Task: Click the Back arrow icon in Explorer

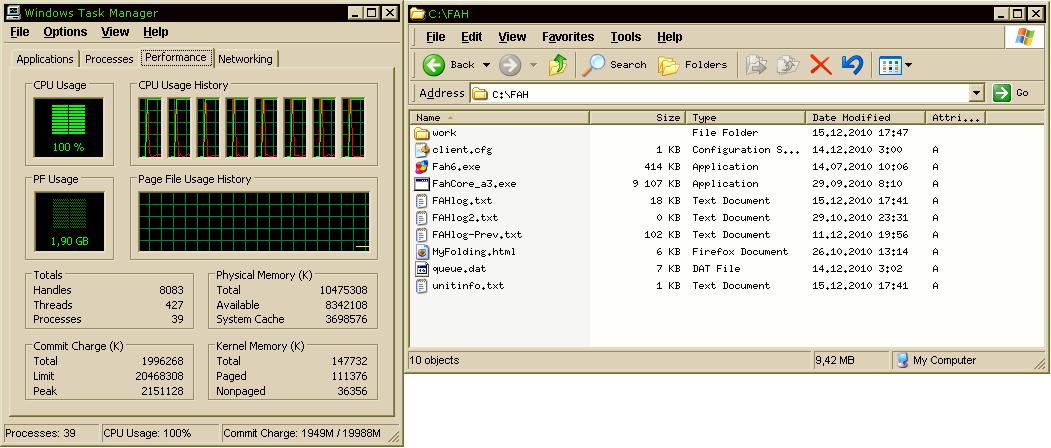Action: 434,65
